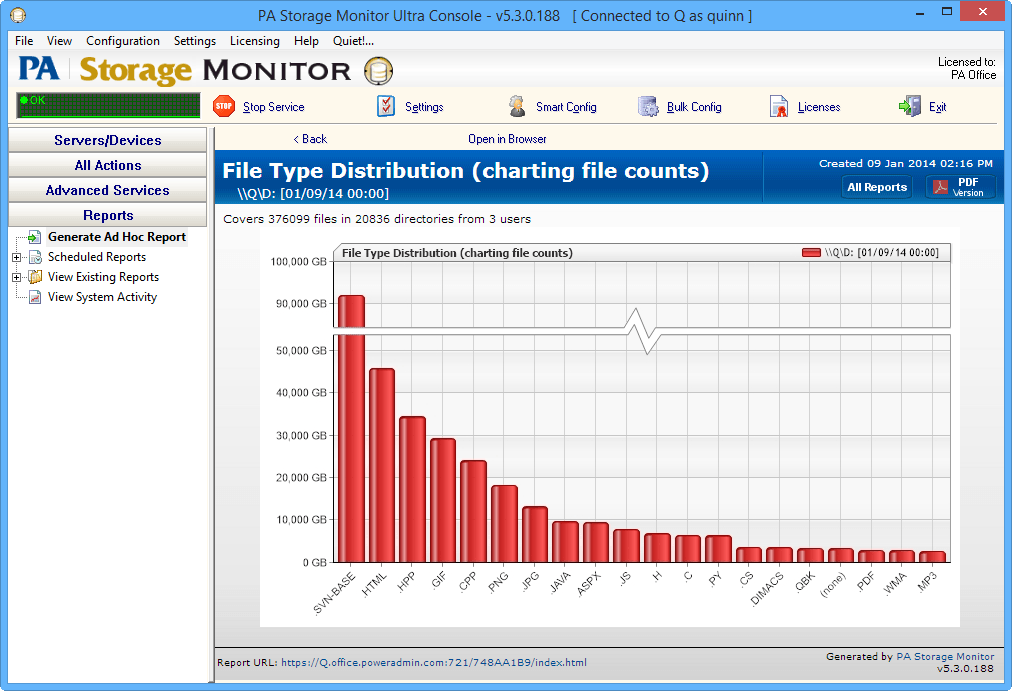
Task: Click the Bulk Config label
Action: click(694, 107)
